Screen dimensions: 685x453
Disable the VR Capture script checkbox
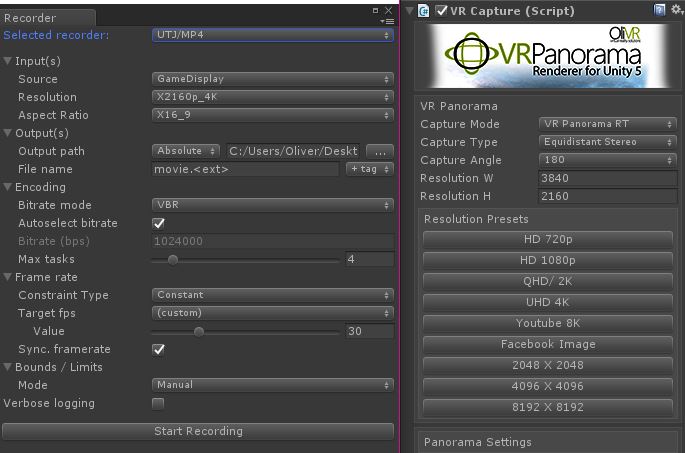[x=441, y=11]
